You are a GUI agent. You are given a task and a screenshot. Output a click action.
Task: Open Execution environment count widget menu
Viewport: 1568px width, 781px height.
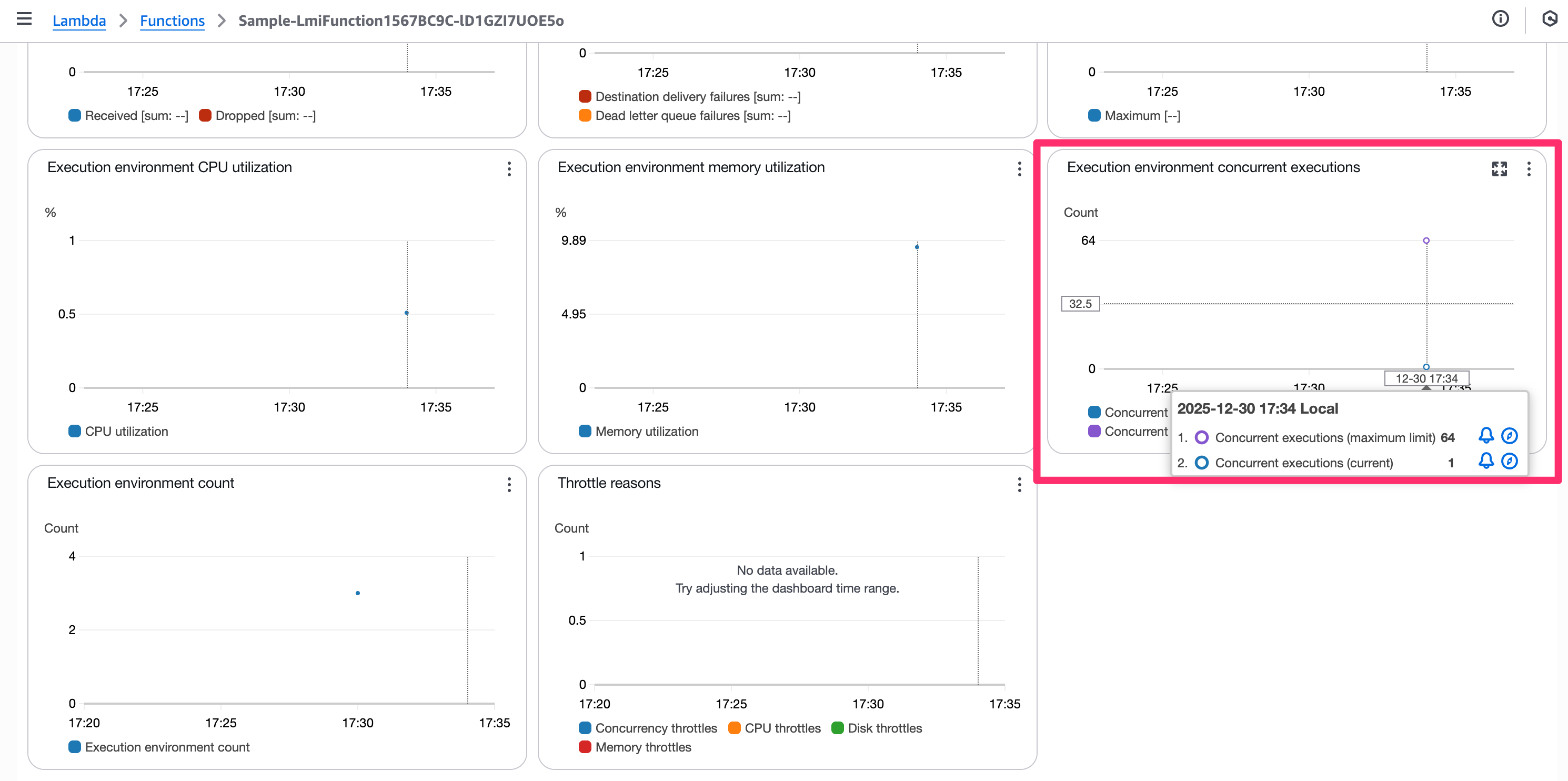click(x=509, y=485)
